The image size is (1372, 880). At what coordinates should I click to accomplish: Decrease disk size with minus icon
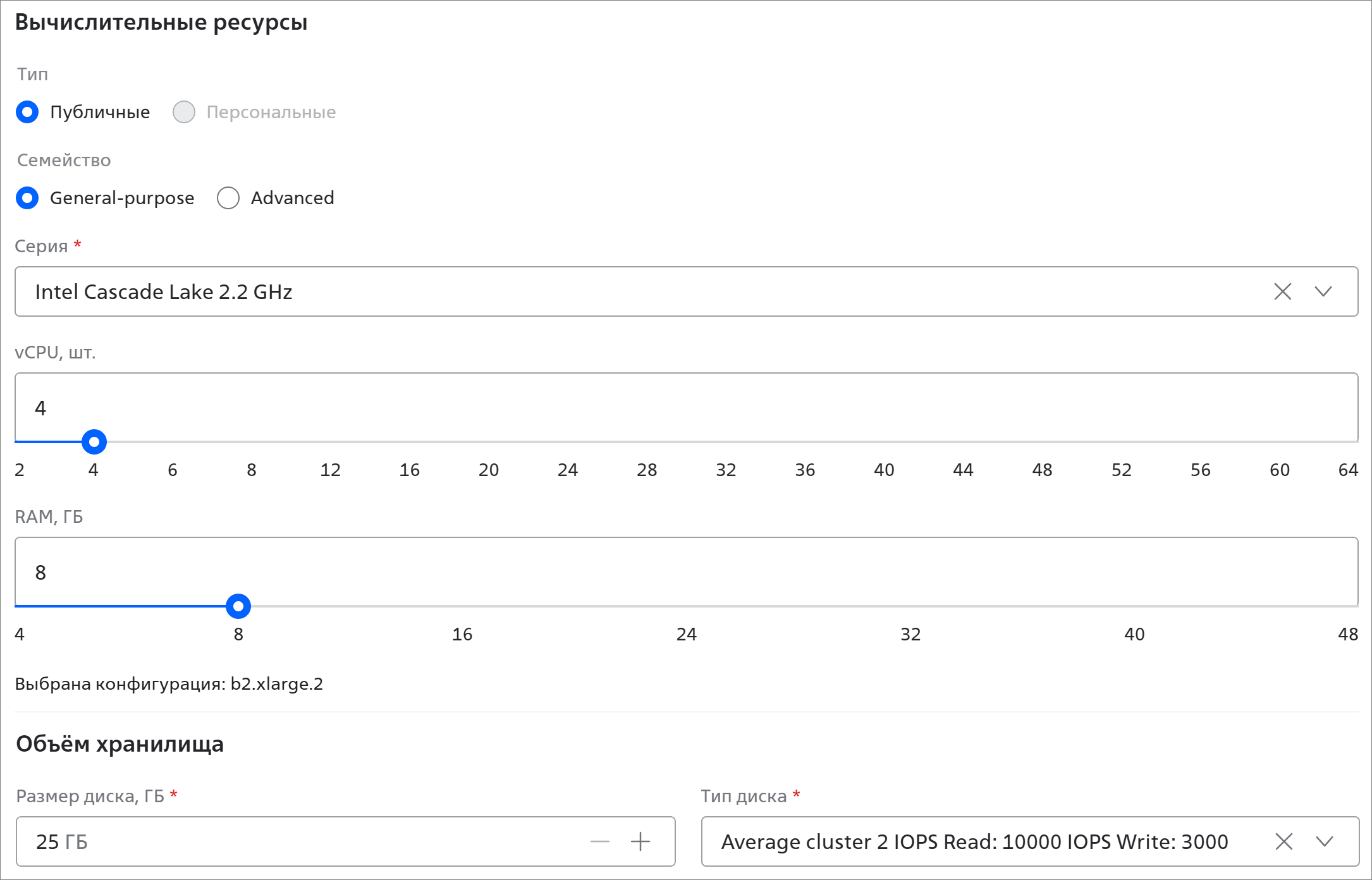[599, 841]
